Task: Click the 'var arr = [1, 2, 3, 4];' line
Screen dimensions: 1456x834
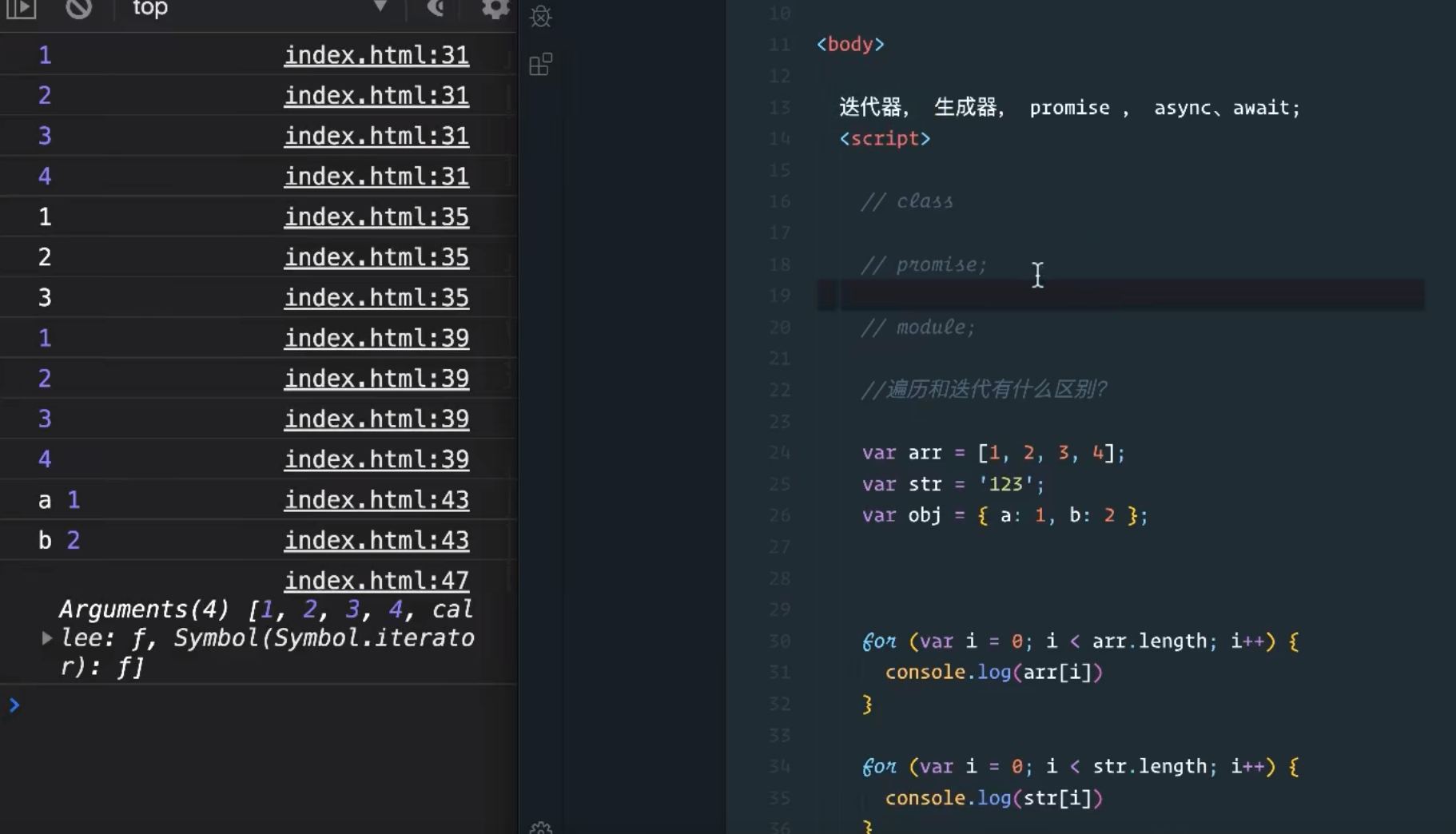Action: (993, 453)
